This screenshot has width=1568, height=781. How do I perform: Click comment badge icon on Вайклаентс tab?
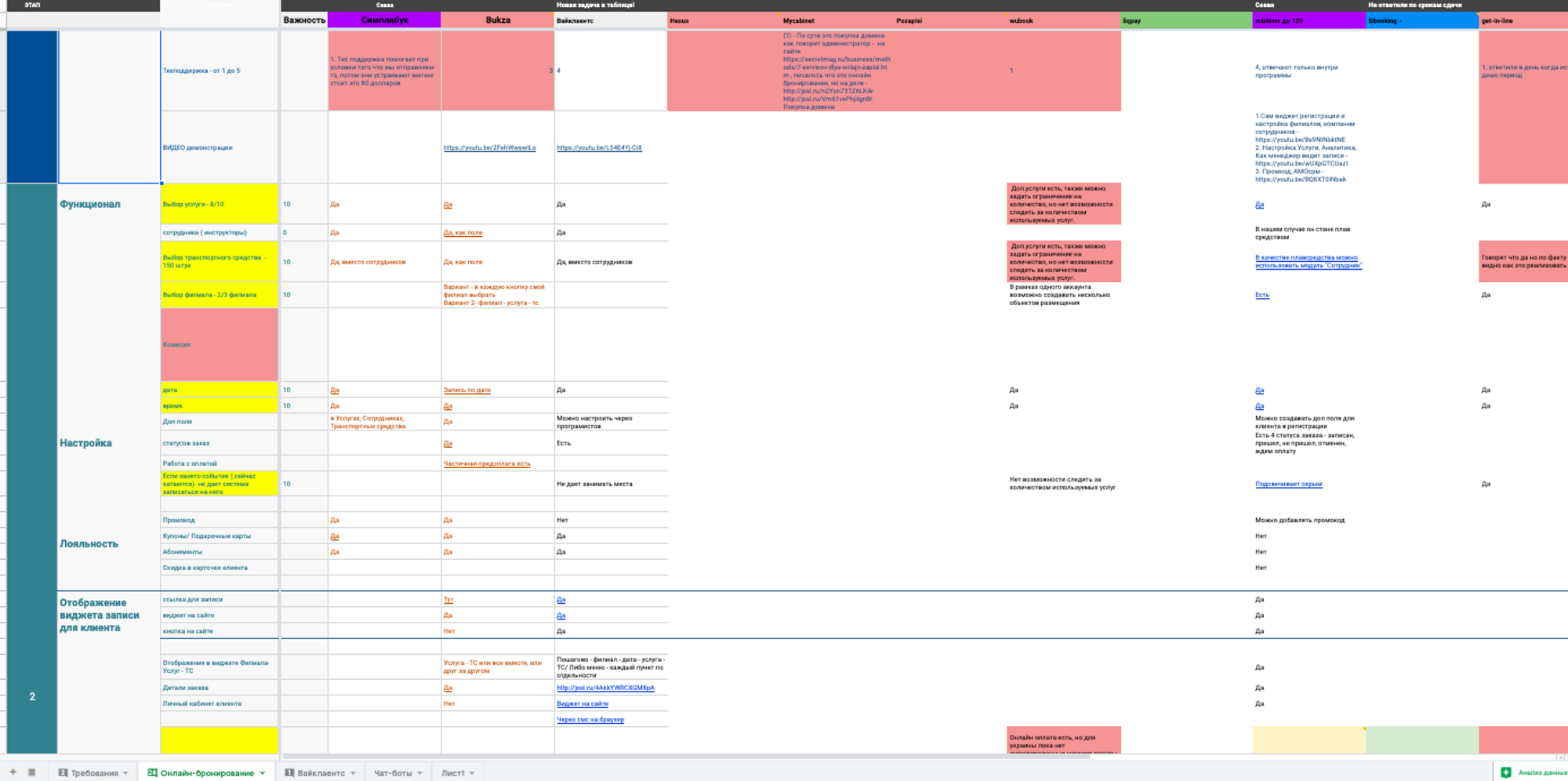pos(289,773)
